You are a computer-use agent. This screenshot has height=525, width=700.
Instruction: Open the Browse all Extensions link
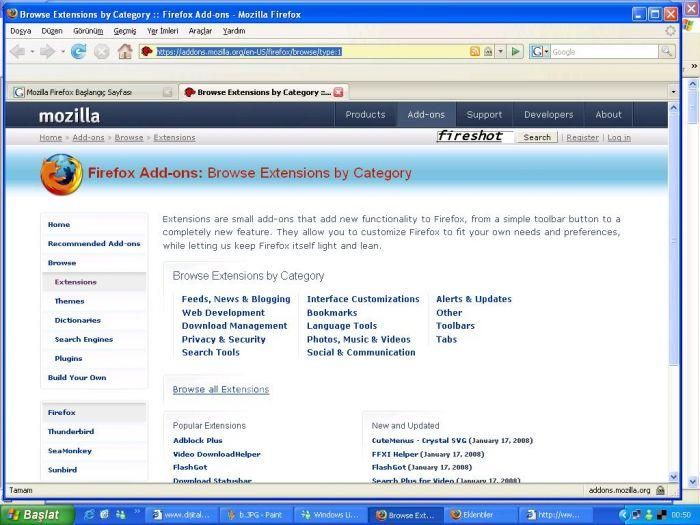(220, 389)
